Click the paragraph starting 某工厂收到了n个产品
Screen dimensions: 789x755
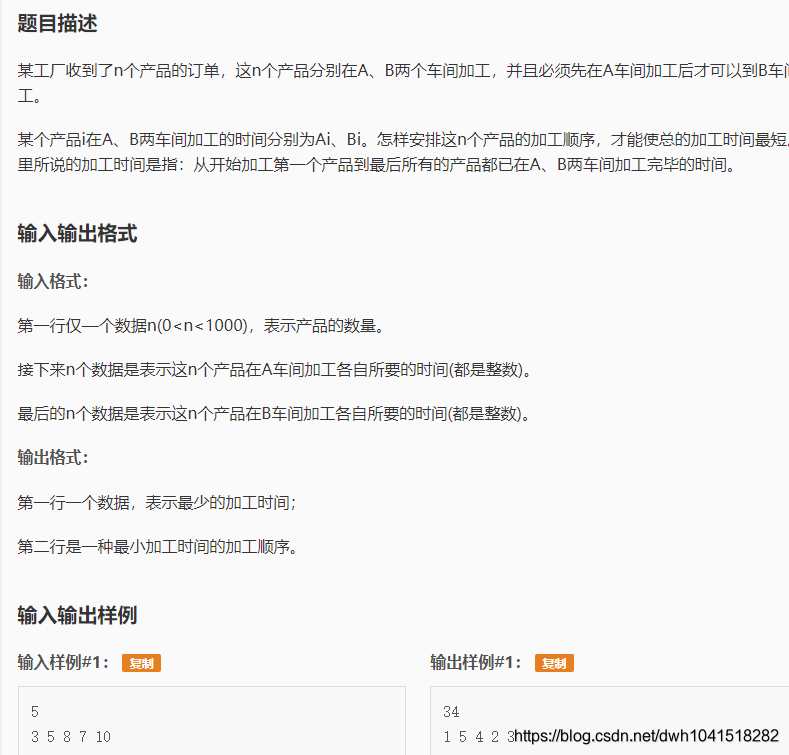403,83
